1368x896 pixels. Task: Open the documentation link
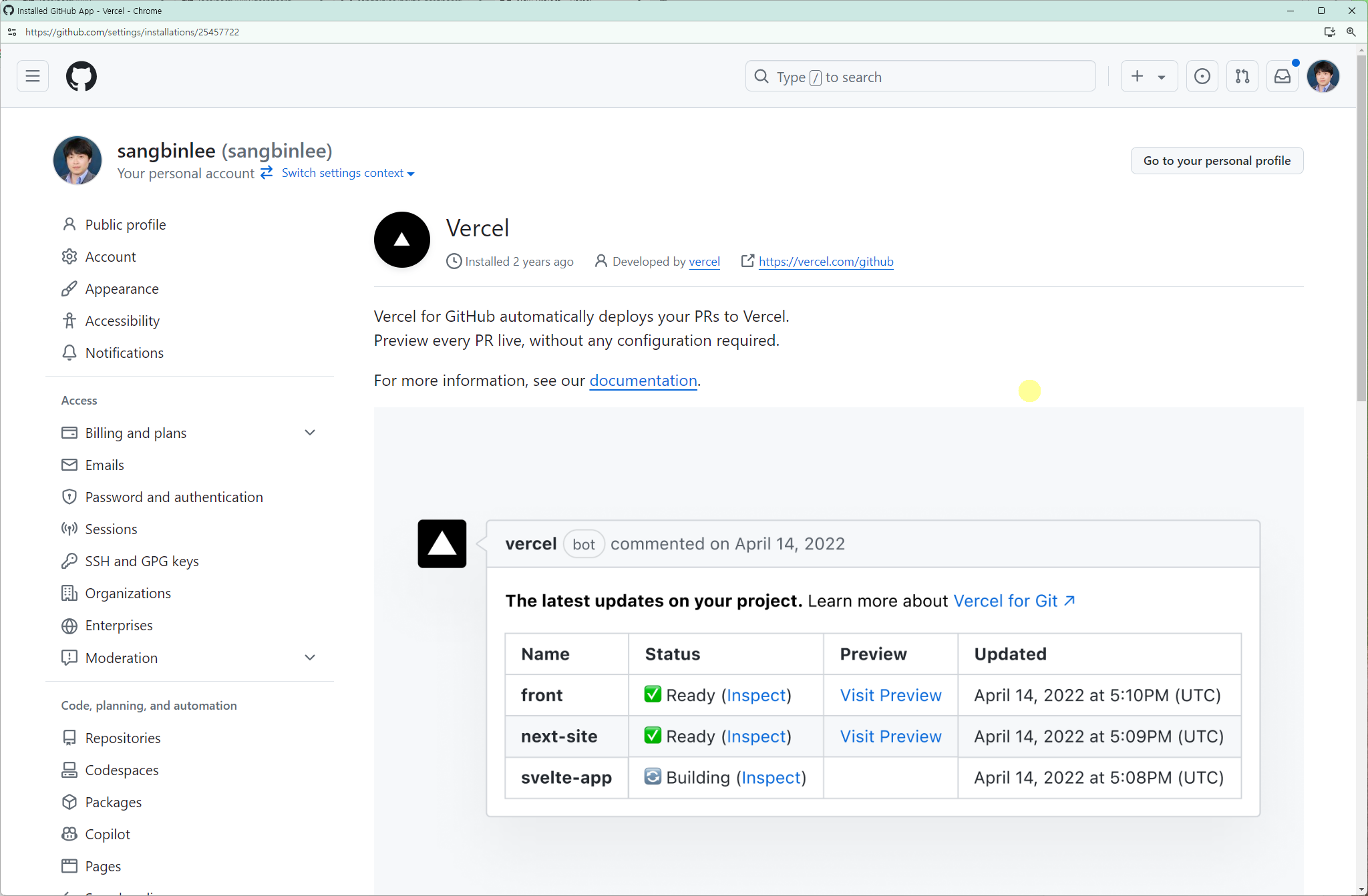pyautogui.click(x=643, y=381)
